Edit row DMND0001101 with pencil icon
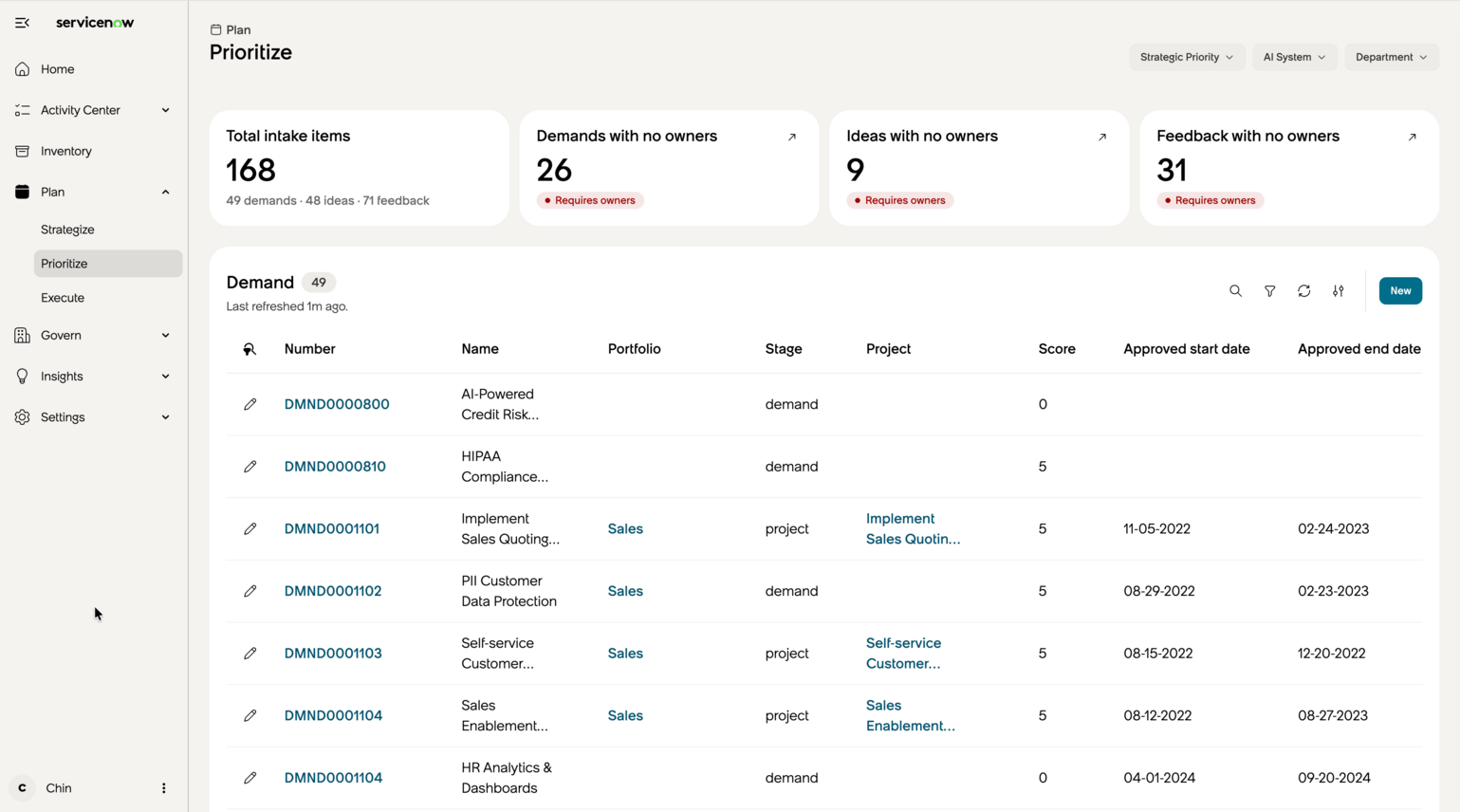The image size is (1460, 812). coord(249,528)
